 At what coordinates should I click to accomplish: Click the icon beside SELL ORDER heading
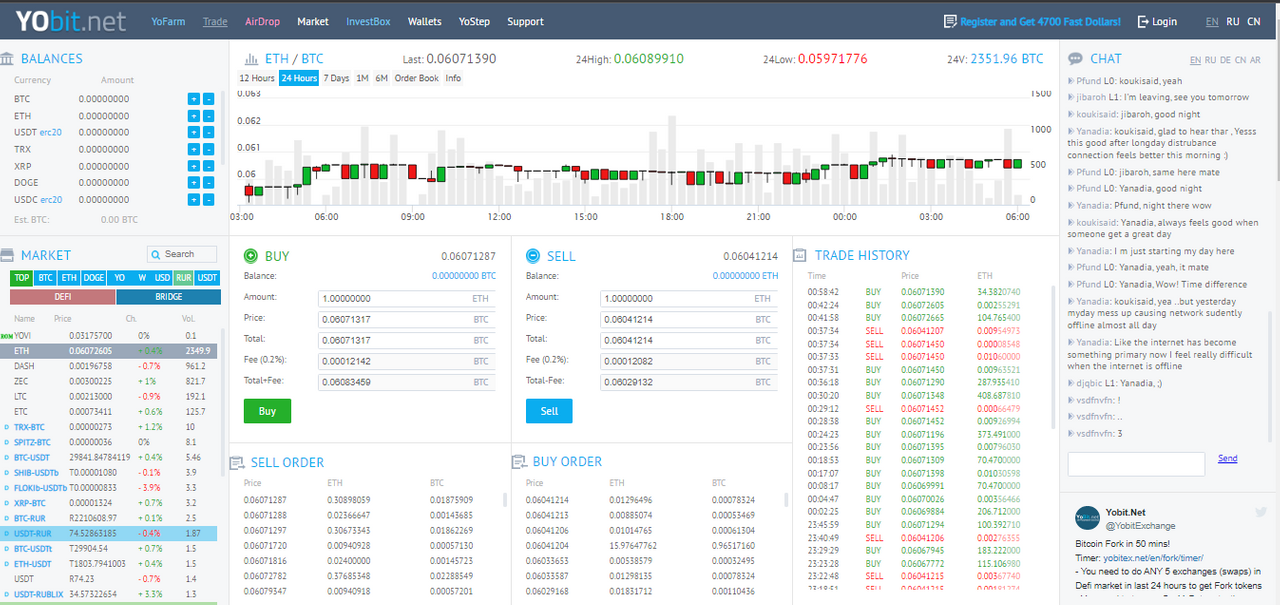(x=237, y=462)
